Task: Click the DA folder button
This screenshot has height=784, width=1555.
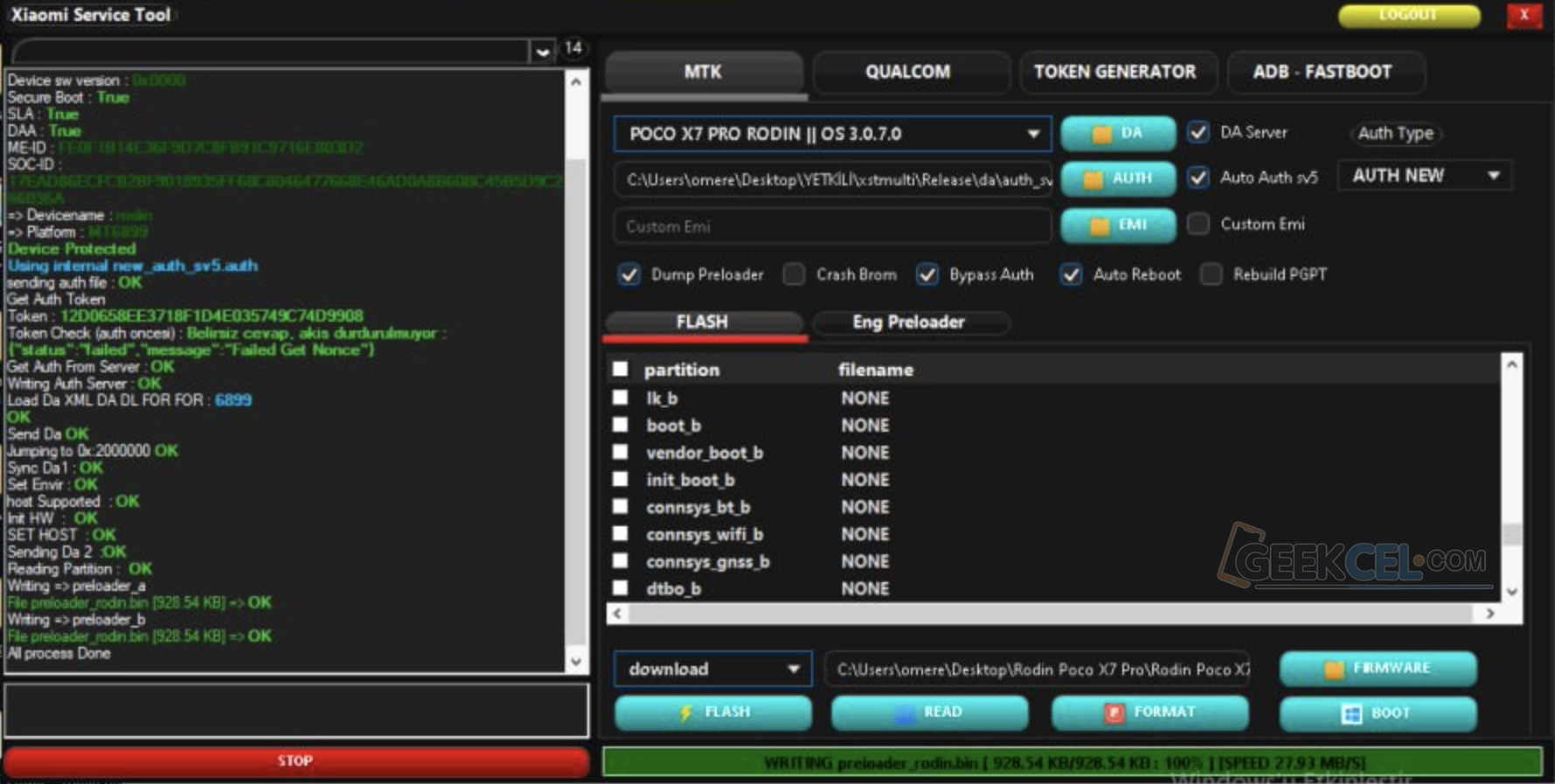Action: click(x=1117, y=133)
